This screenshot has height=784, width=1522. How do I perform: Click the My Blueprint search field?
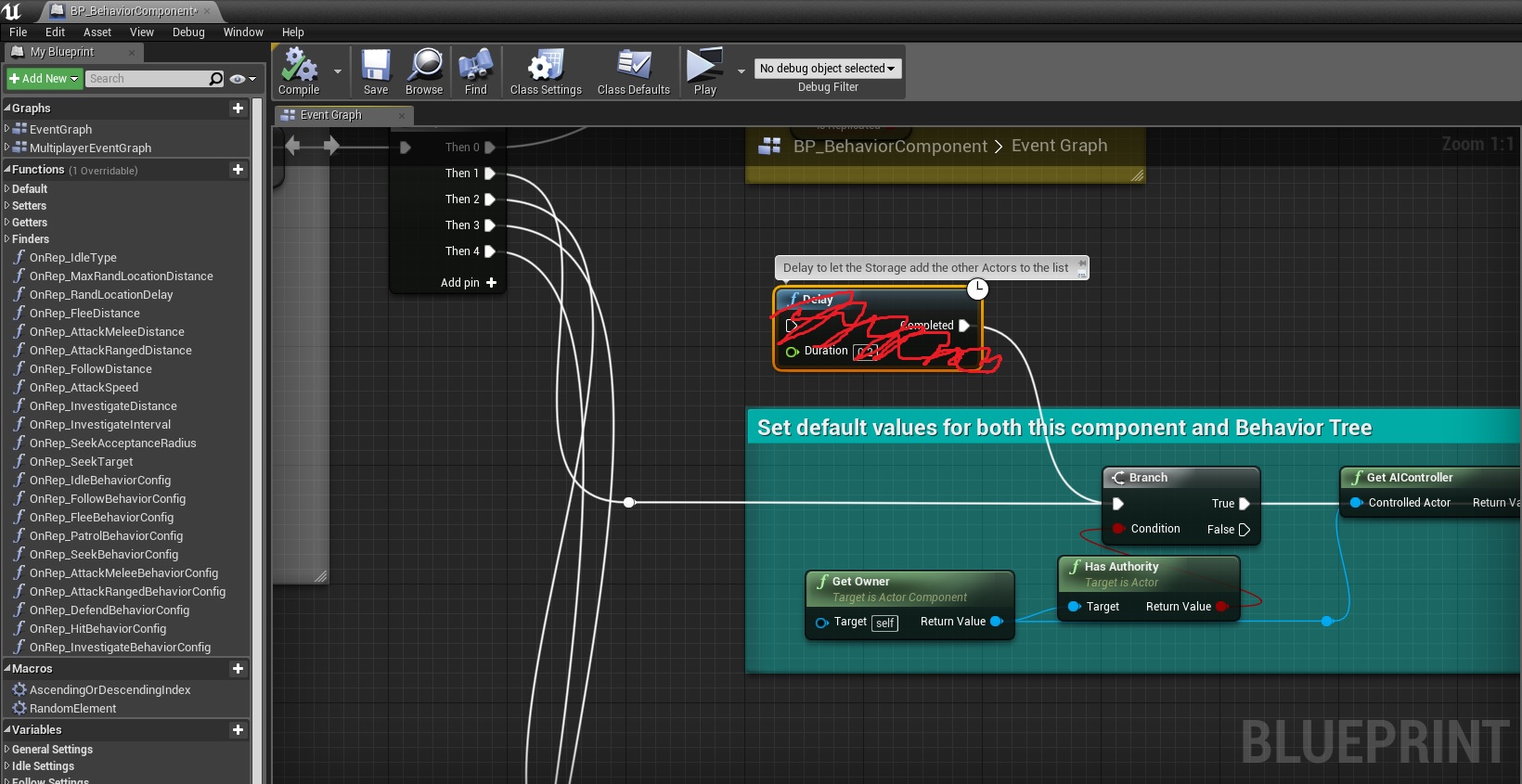(147, 79)
